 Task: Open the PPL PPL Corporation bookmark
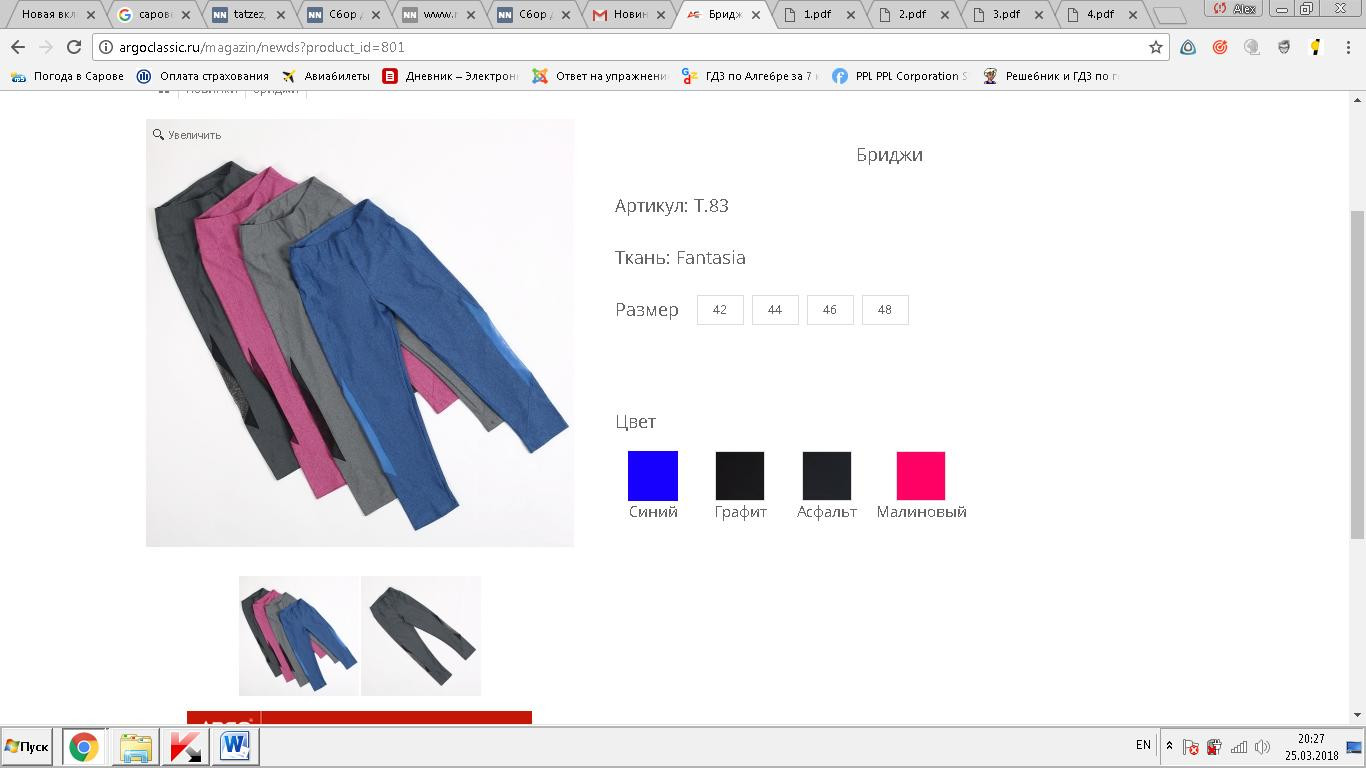900,76
